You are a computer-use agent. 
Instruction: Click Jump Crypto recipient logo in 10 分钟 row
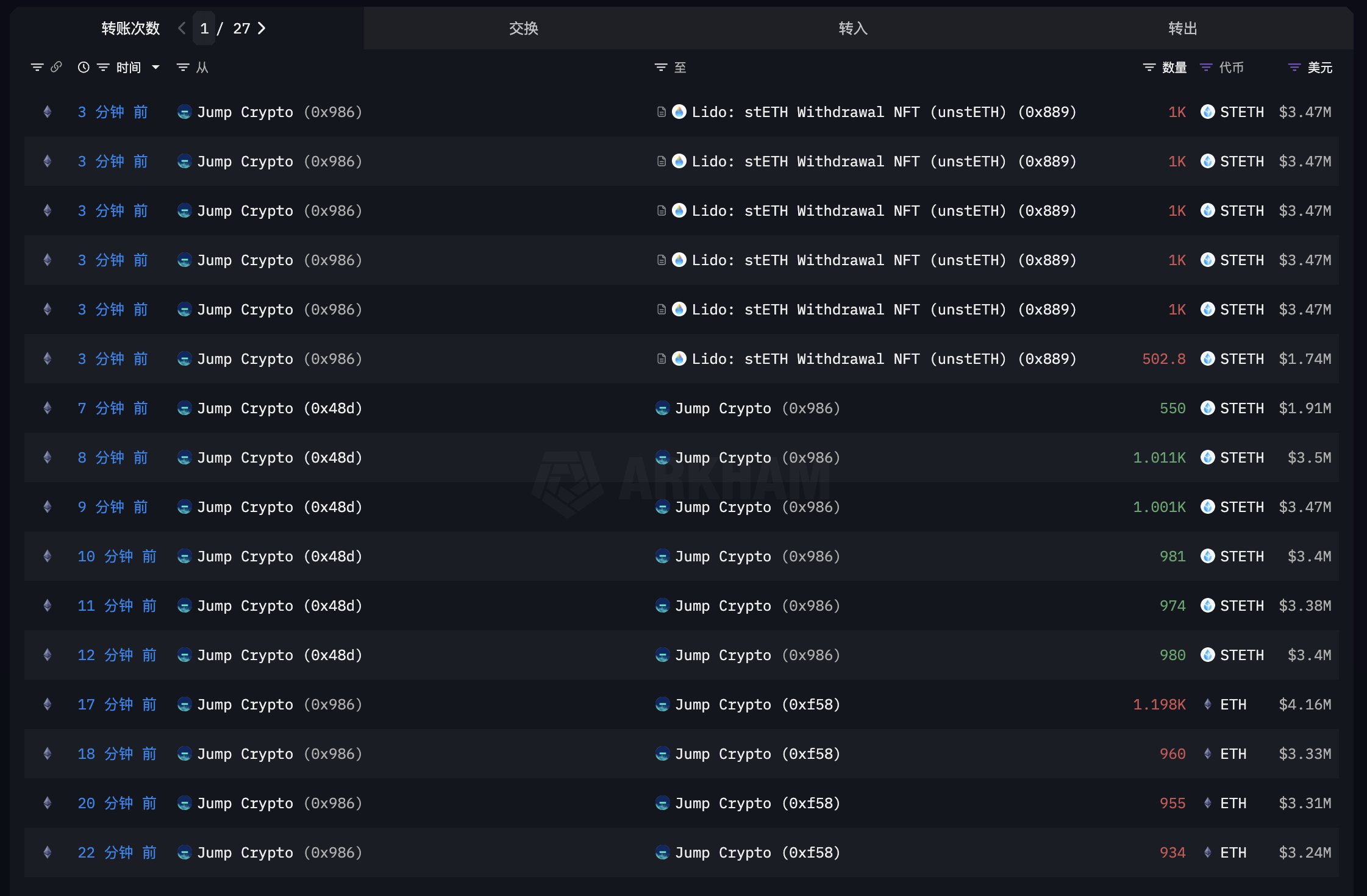point(662,556)
